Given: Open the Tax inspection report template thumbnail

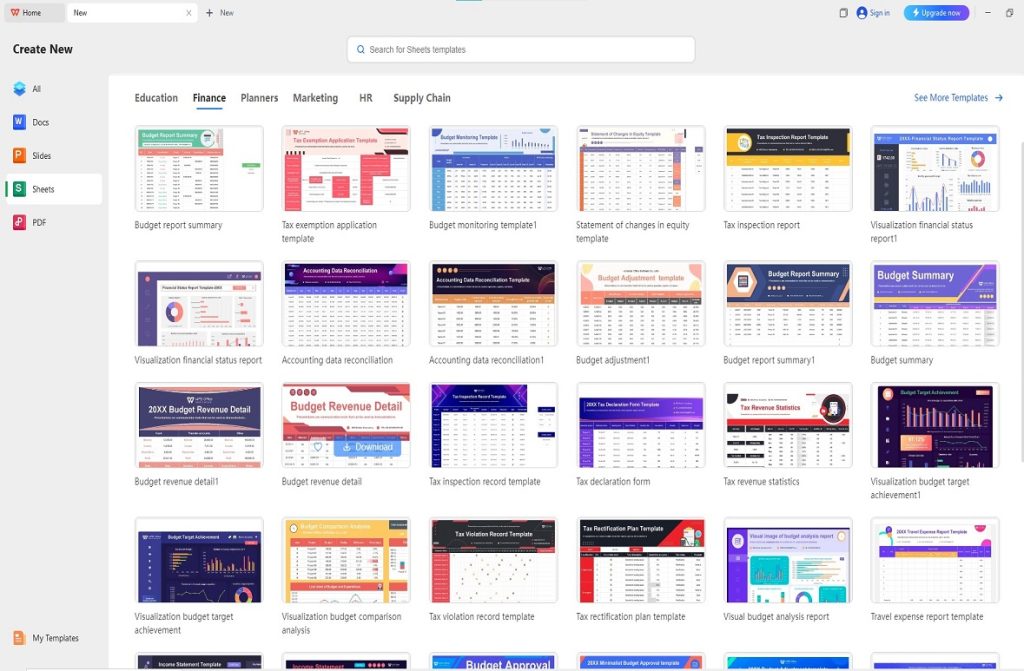Looking at the screenshot, I should pyautogui.click(x=787, y=168).
